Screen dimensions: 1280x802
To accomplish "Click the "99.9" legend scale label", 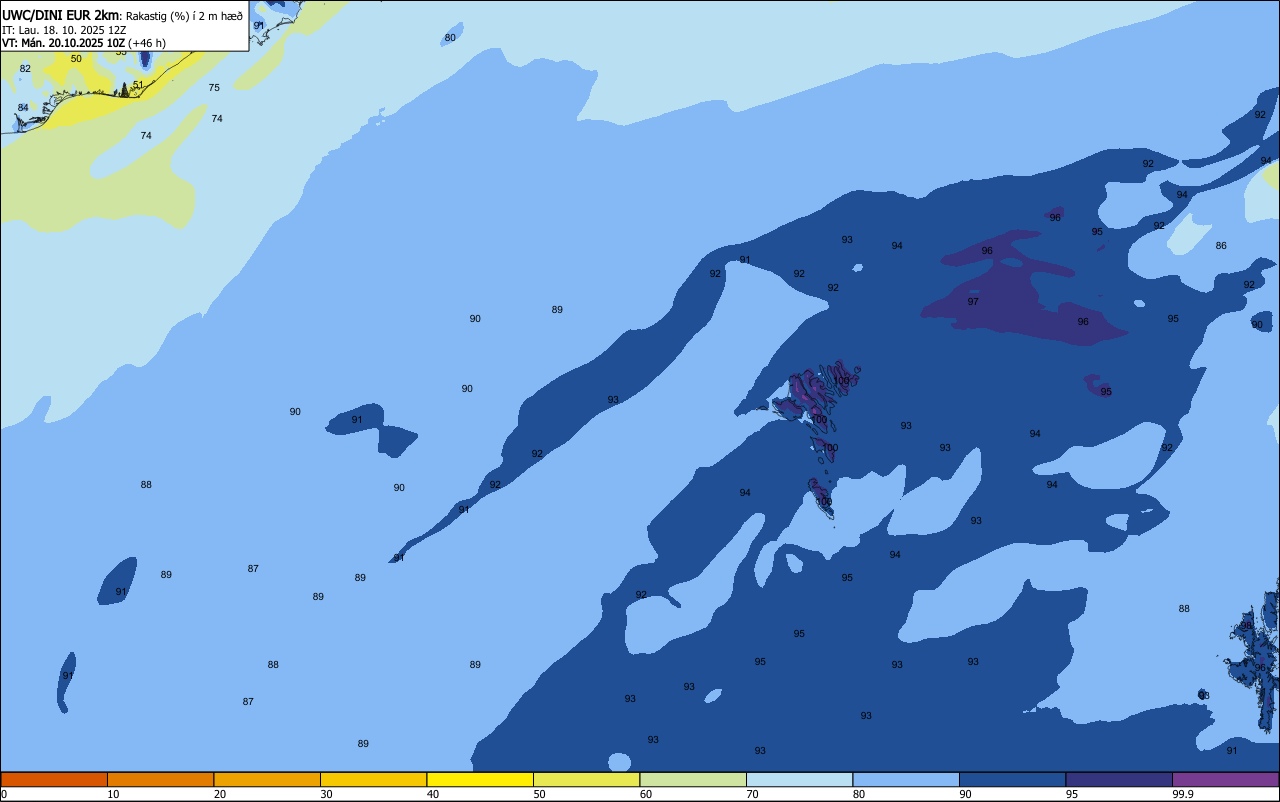I will 1183,794.
